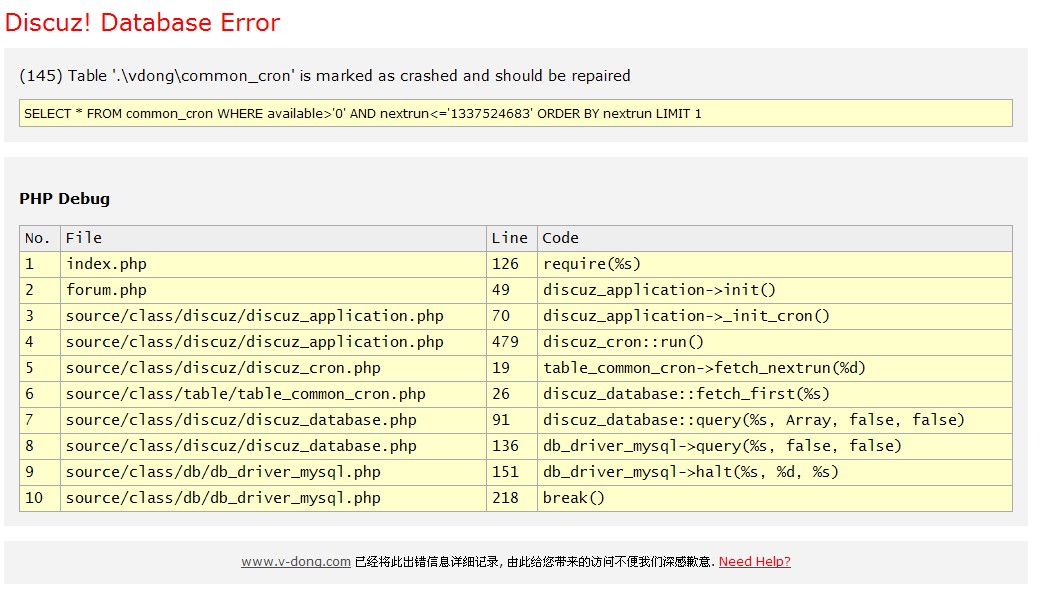Viewport: 1040px width, 590px height.
Task: Click line number 49
Action: click(501, 290)
